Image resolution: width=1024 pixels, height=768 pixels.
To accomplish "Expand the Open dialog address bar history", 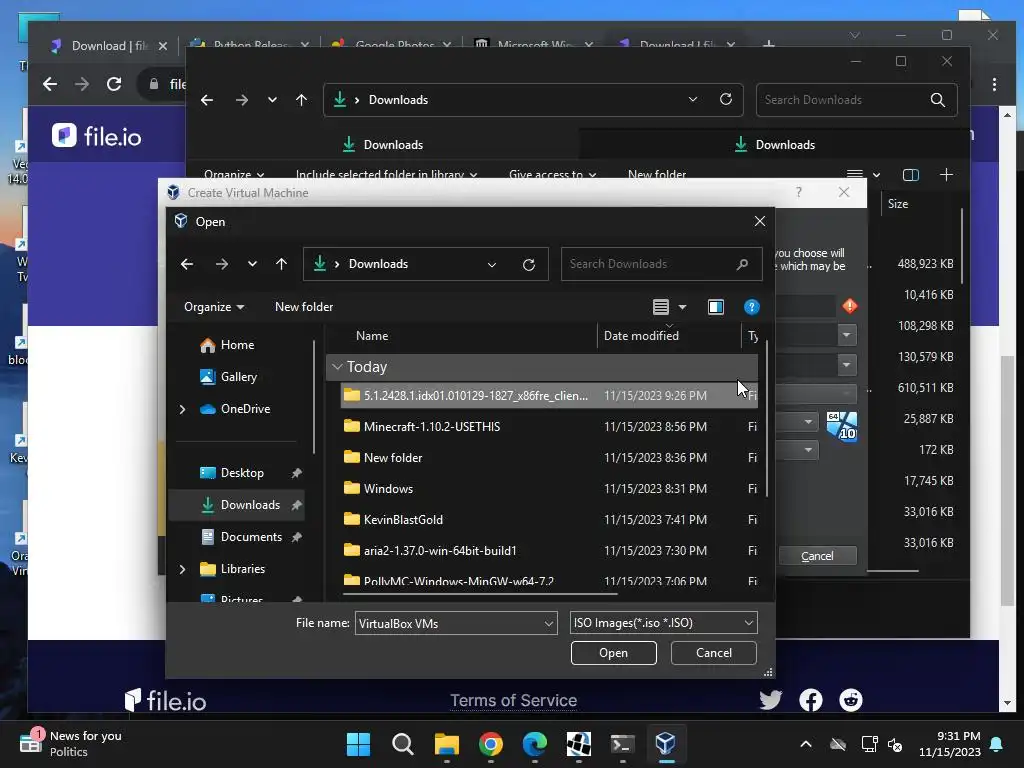I will tap(492, 264).
